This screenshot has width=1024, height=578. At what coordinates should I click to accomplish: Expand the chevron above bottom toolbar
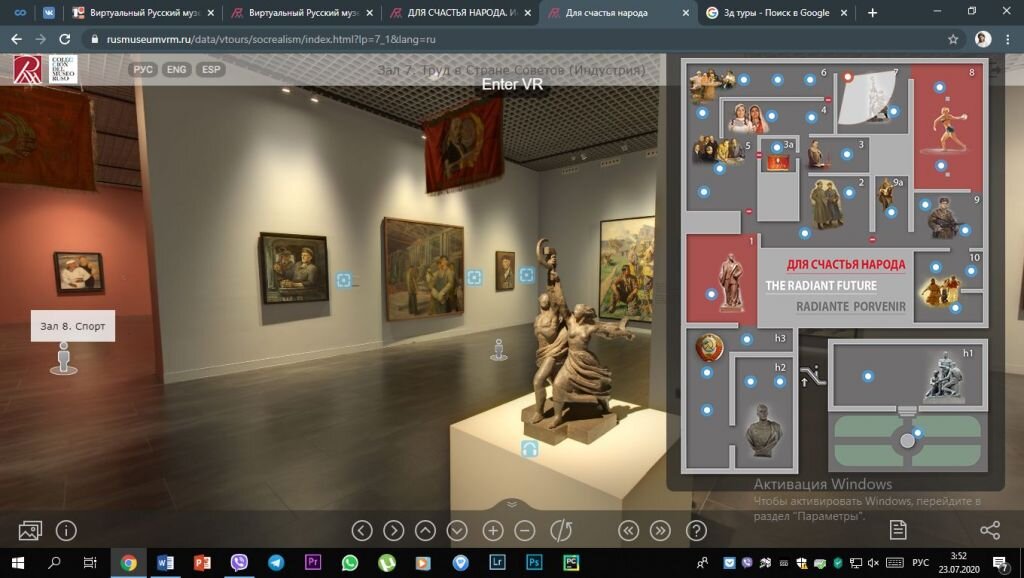click(512, 504)
